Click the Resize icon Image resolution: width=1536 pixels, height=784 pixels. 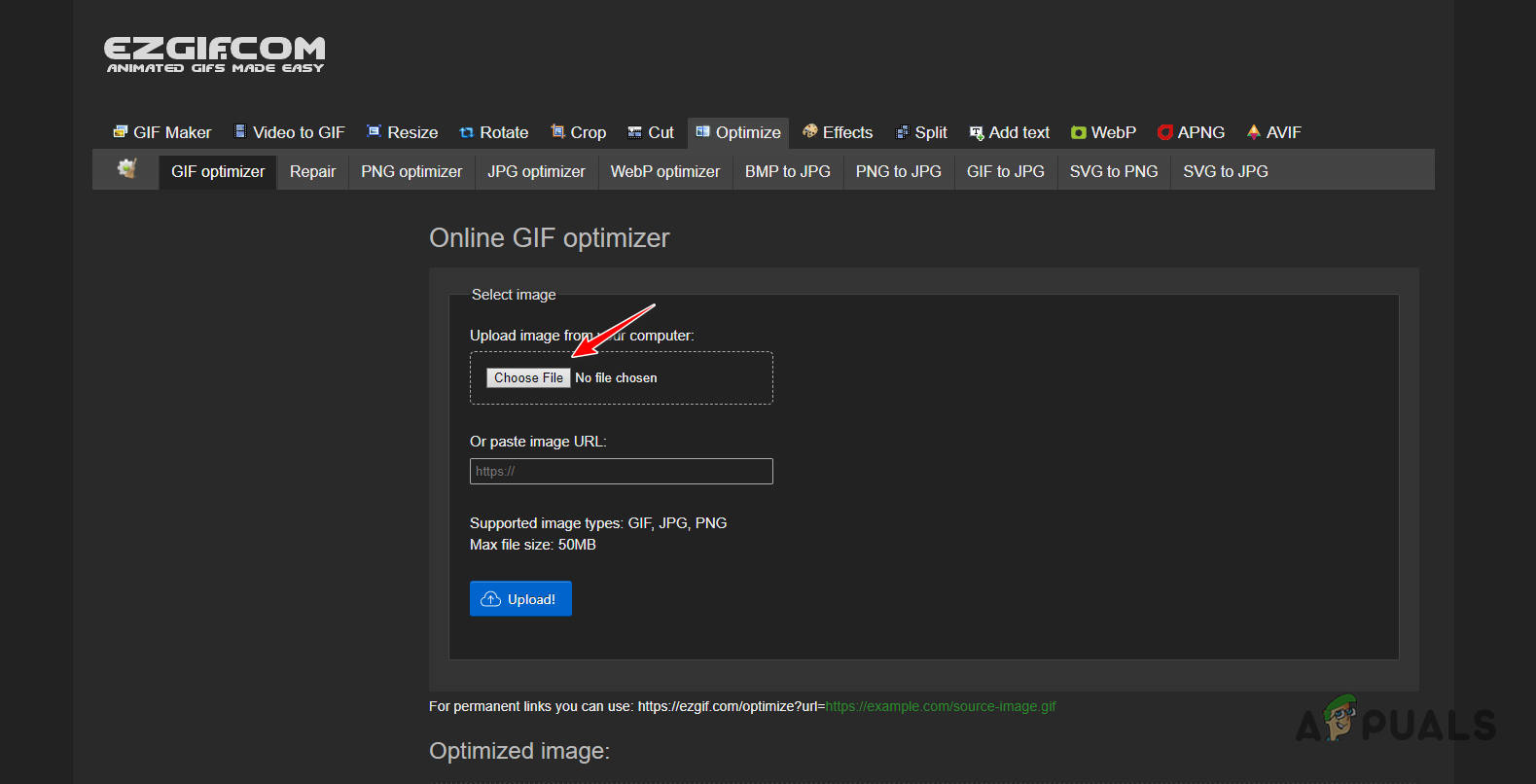374,131
